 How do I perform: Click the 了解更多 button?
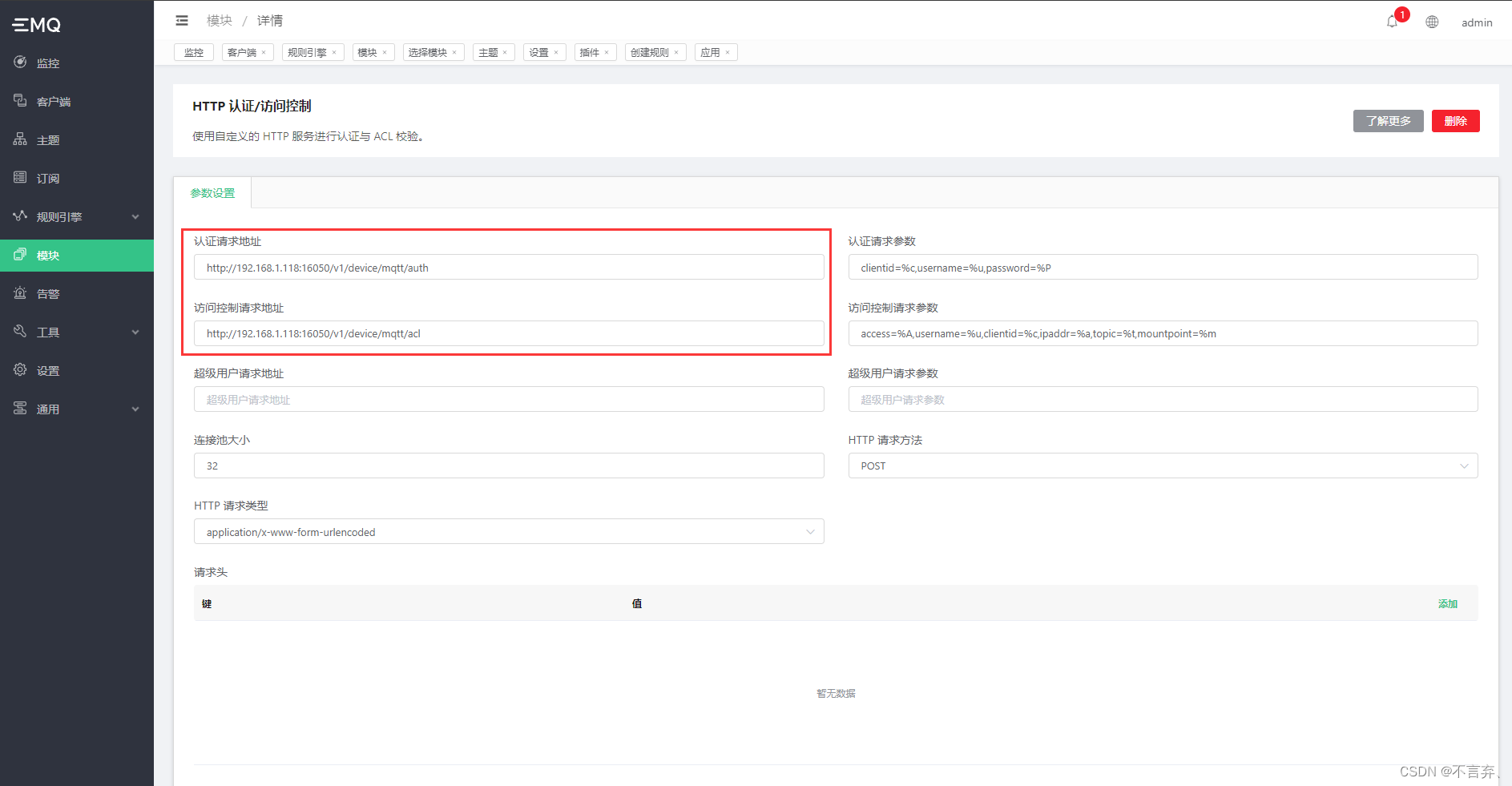click(1389, 121)
